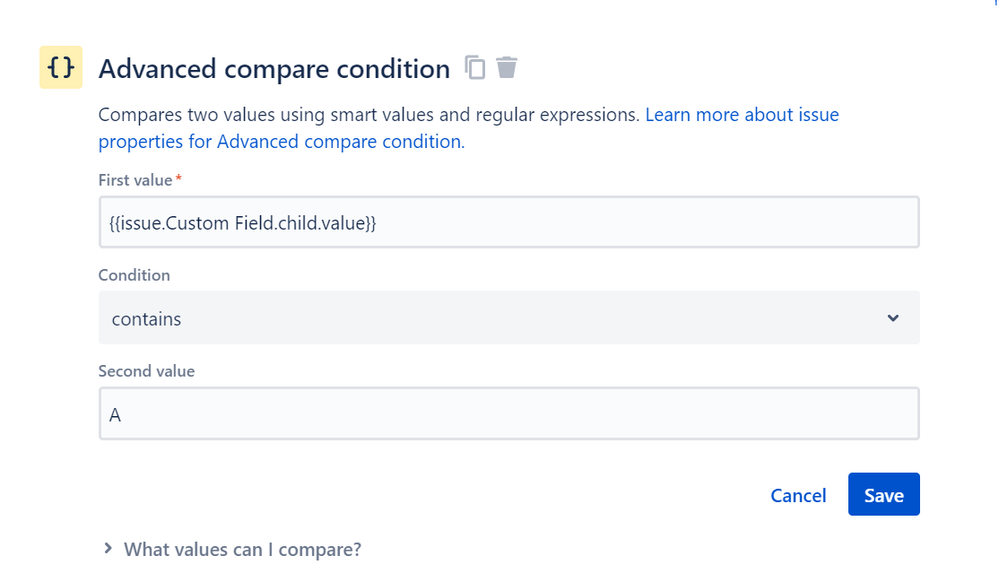Click the Compares two values description text

pos(368,115)
